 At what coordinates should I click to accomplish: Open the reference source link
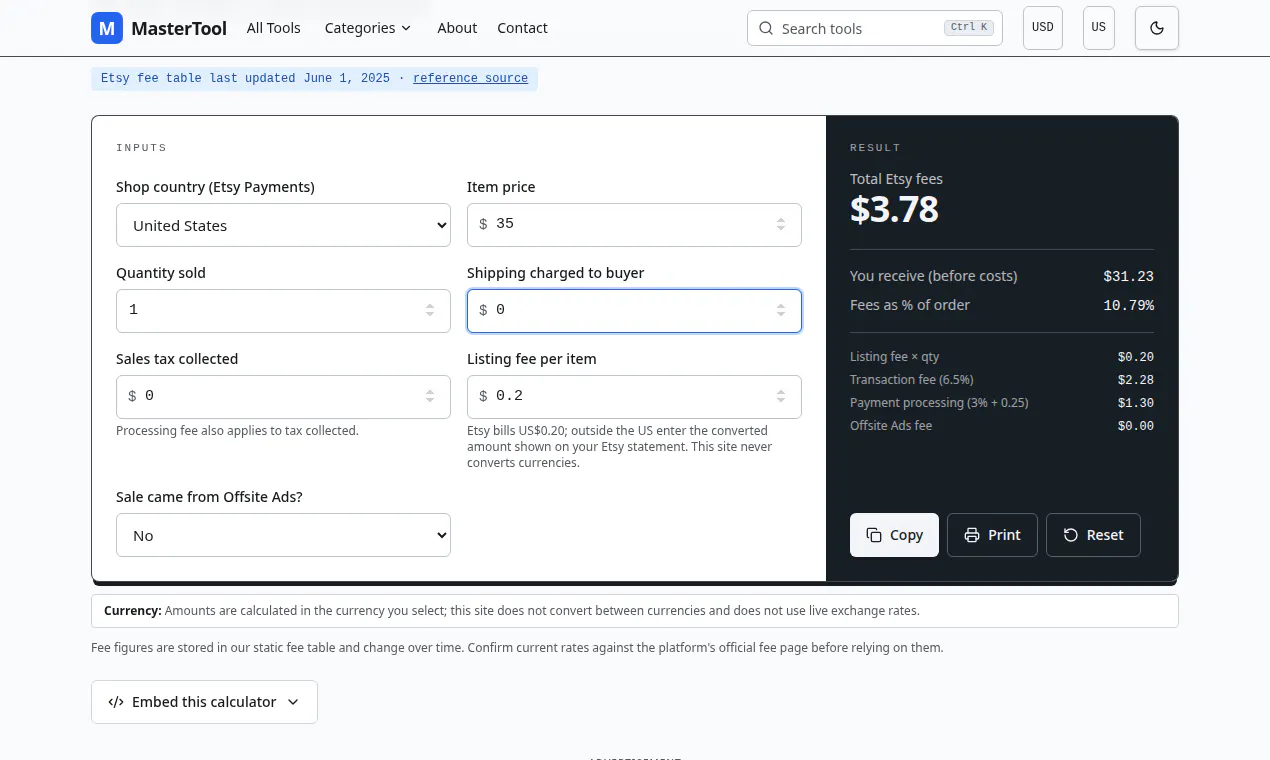coord(470,79)
